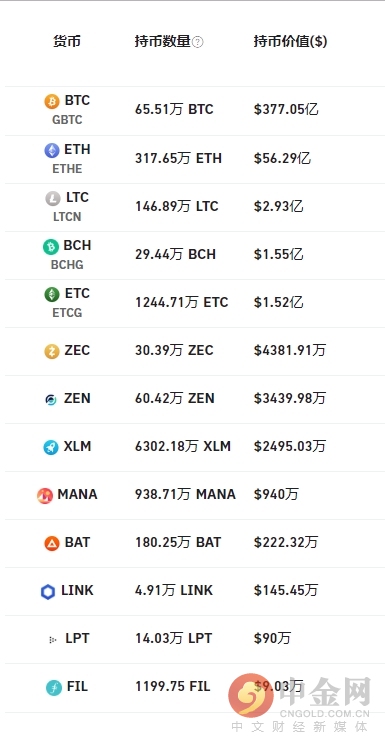Click the Ethereum ETH coin icon
Screen dimensions: 385x745
click(x=52, y=151)
